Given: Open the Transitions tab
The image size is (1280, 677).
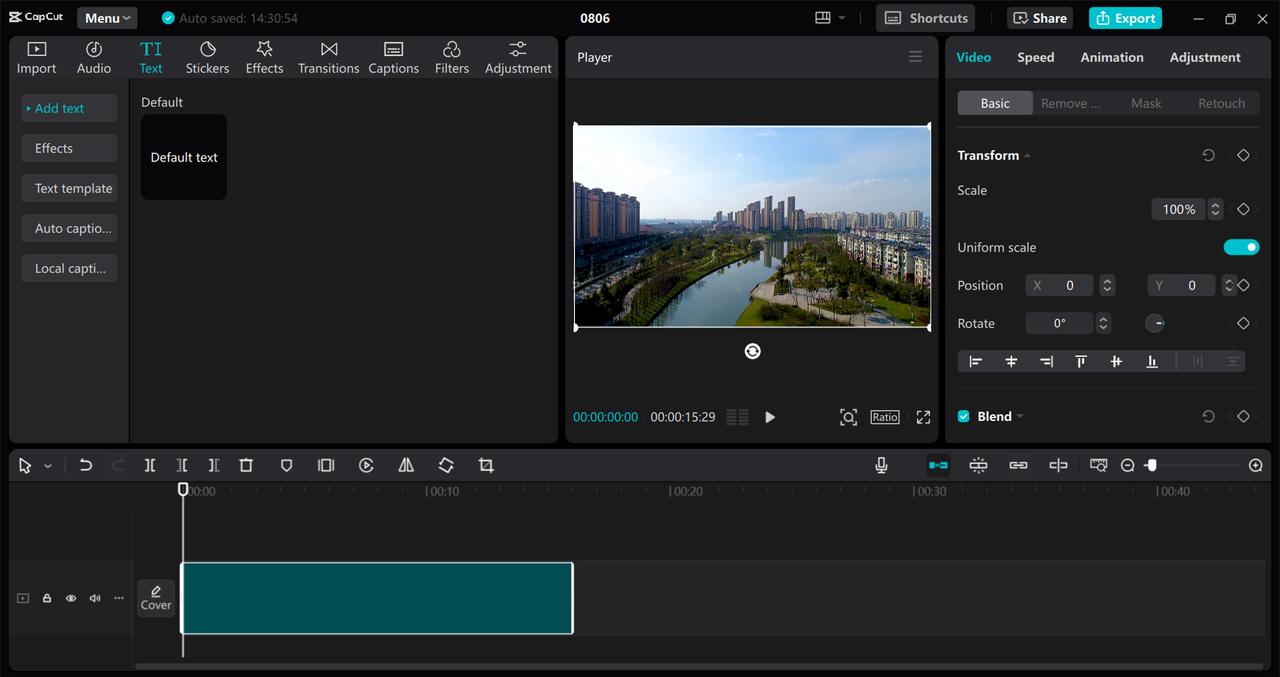Looking at the screenshot, I should (x=328, y=58).
